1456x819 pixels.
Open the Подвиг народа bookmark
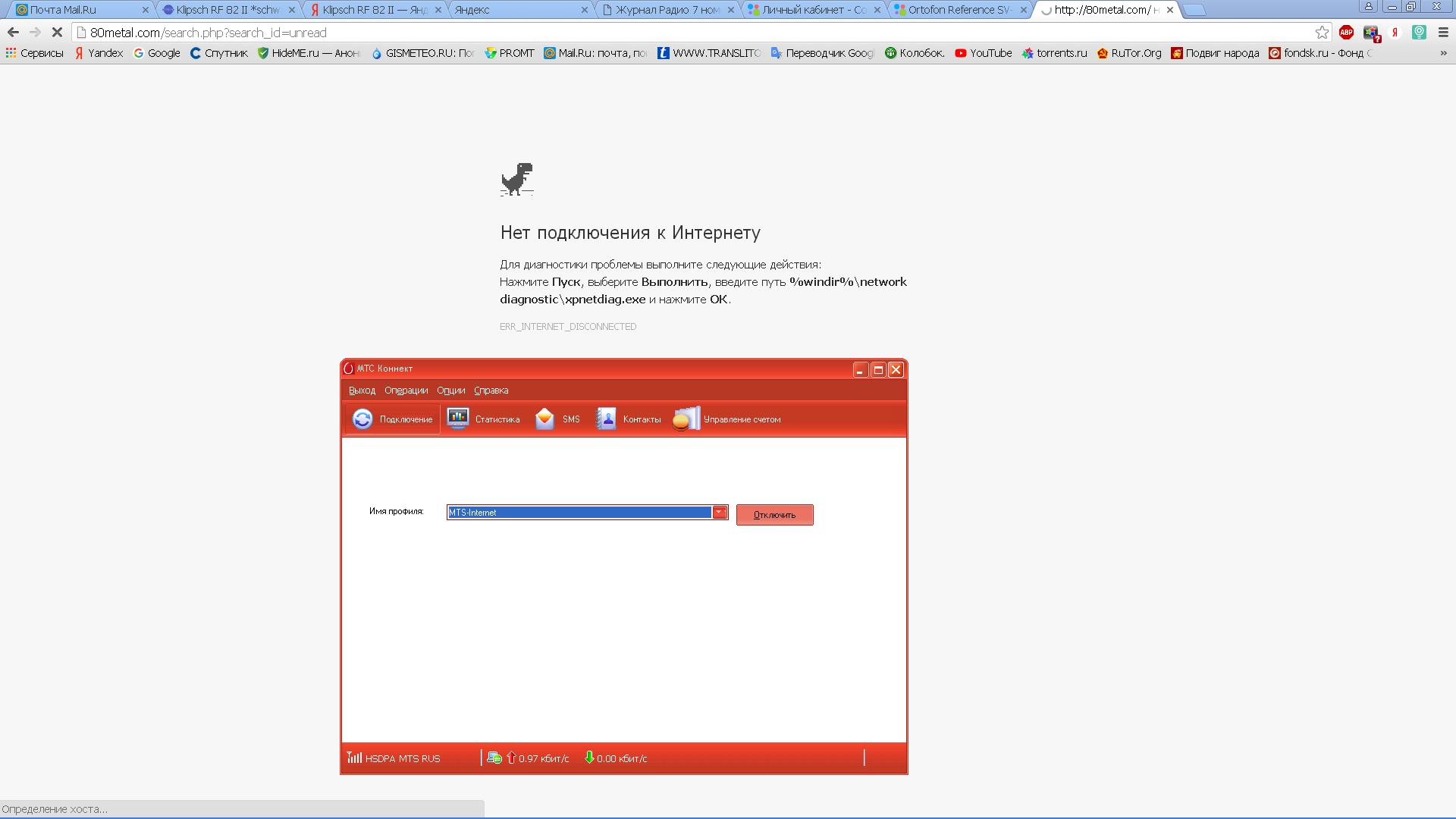point(1215,53)
